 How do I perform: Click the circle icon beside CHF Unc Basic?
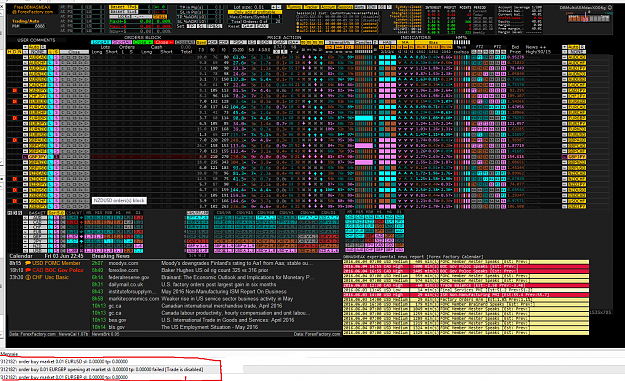(28, 277)
